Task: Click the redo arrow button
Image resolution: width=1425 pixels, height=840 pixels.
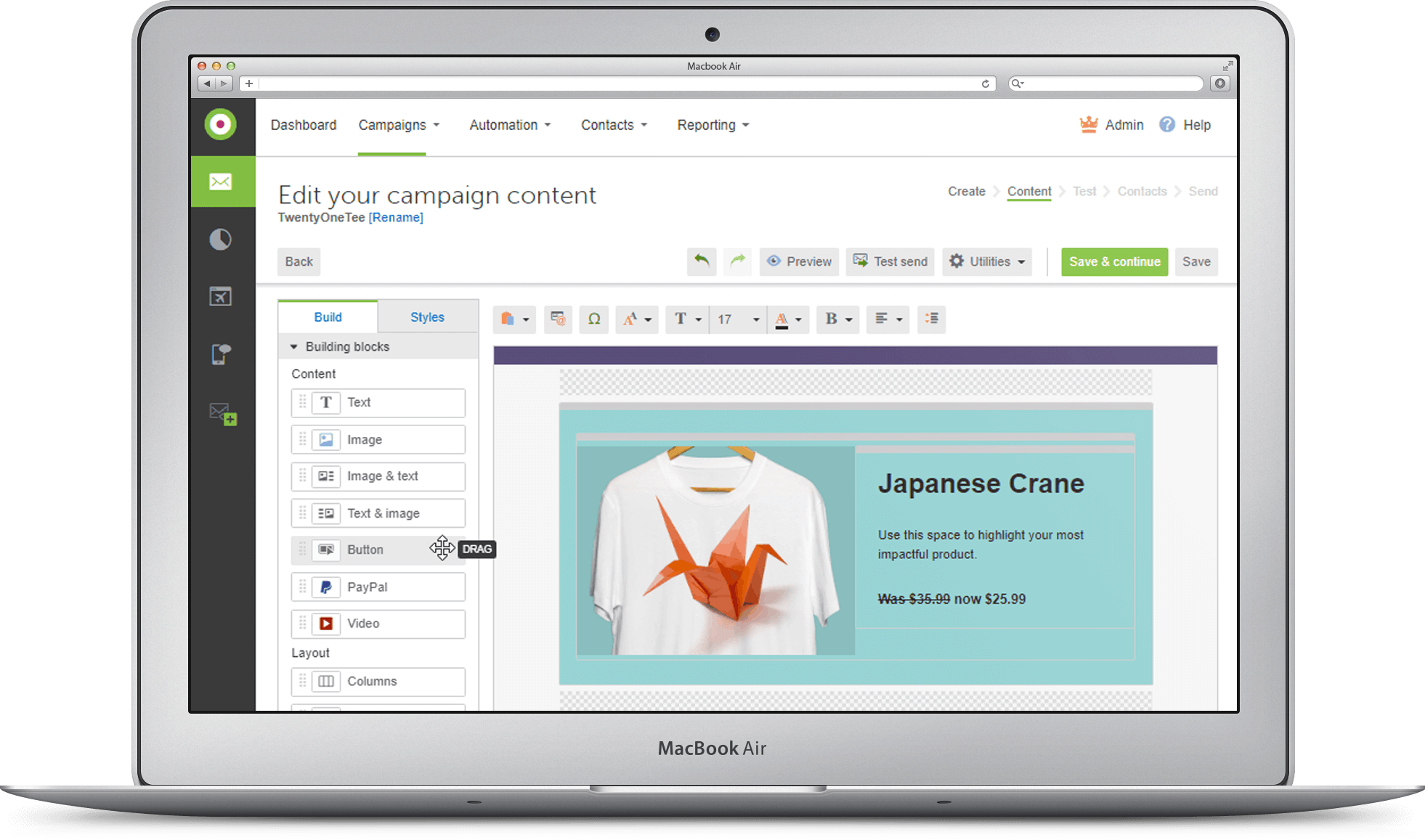Action: click(738, 261)
